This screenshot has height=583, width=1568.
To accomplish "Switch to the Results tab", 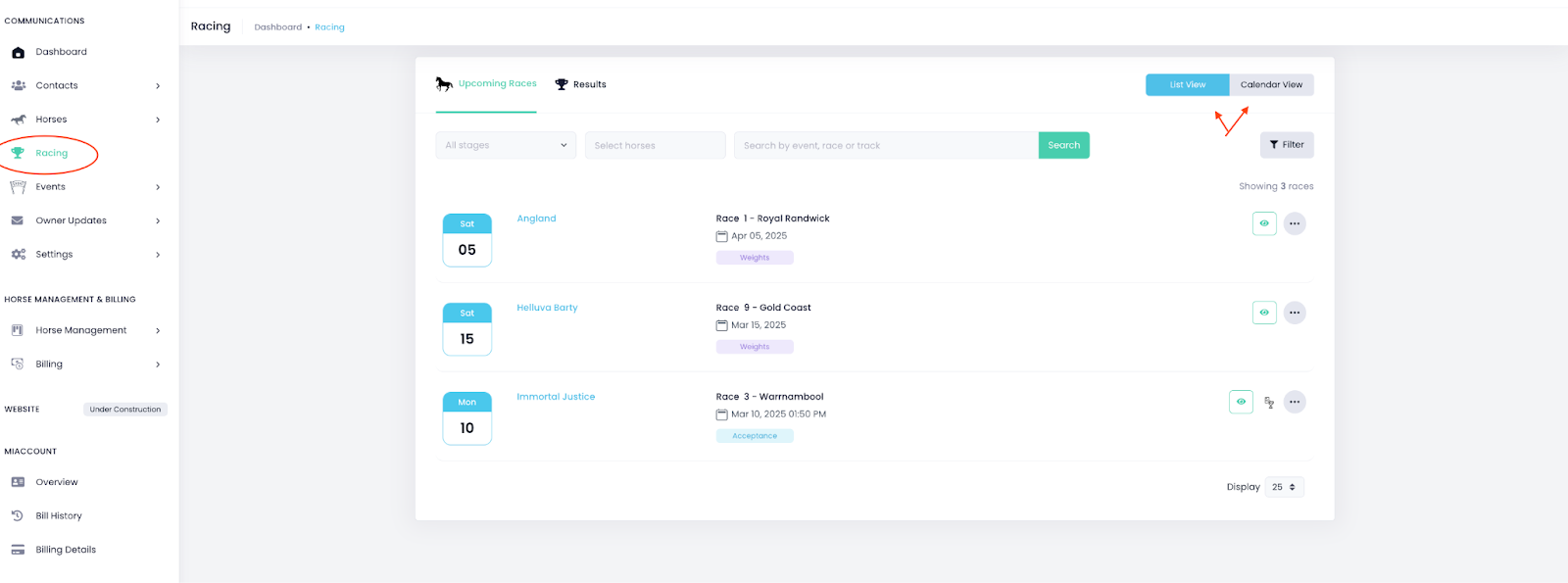I will pos(581,84).
